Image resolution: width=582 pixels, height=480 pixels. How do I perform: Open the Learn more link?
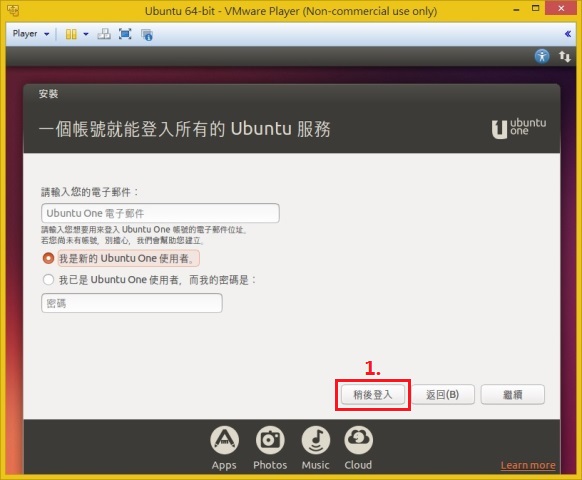[x=528, y=465]
